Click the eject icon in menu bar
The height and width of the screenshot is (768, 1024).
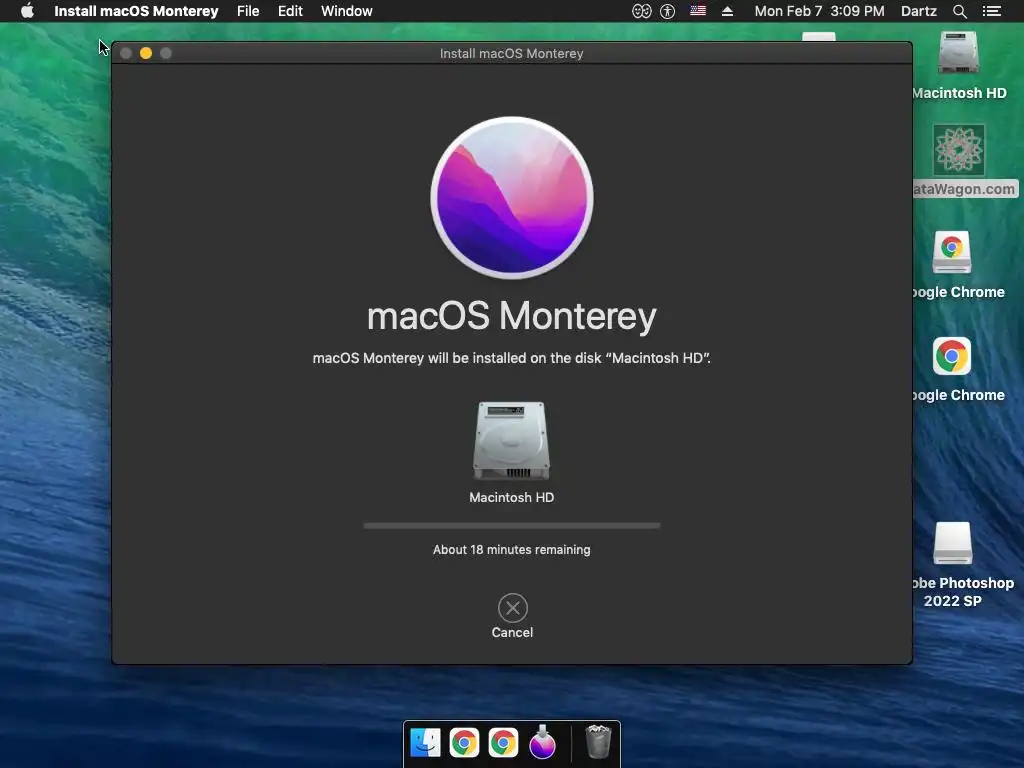click(728, 11)
